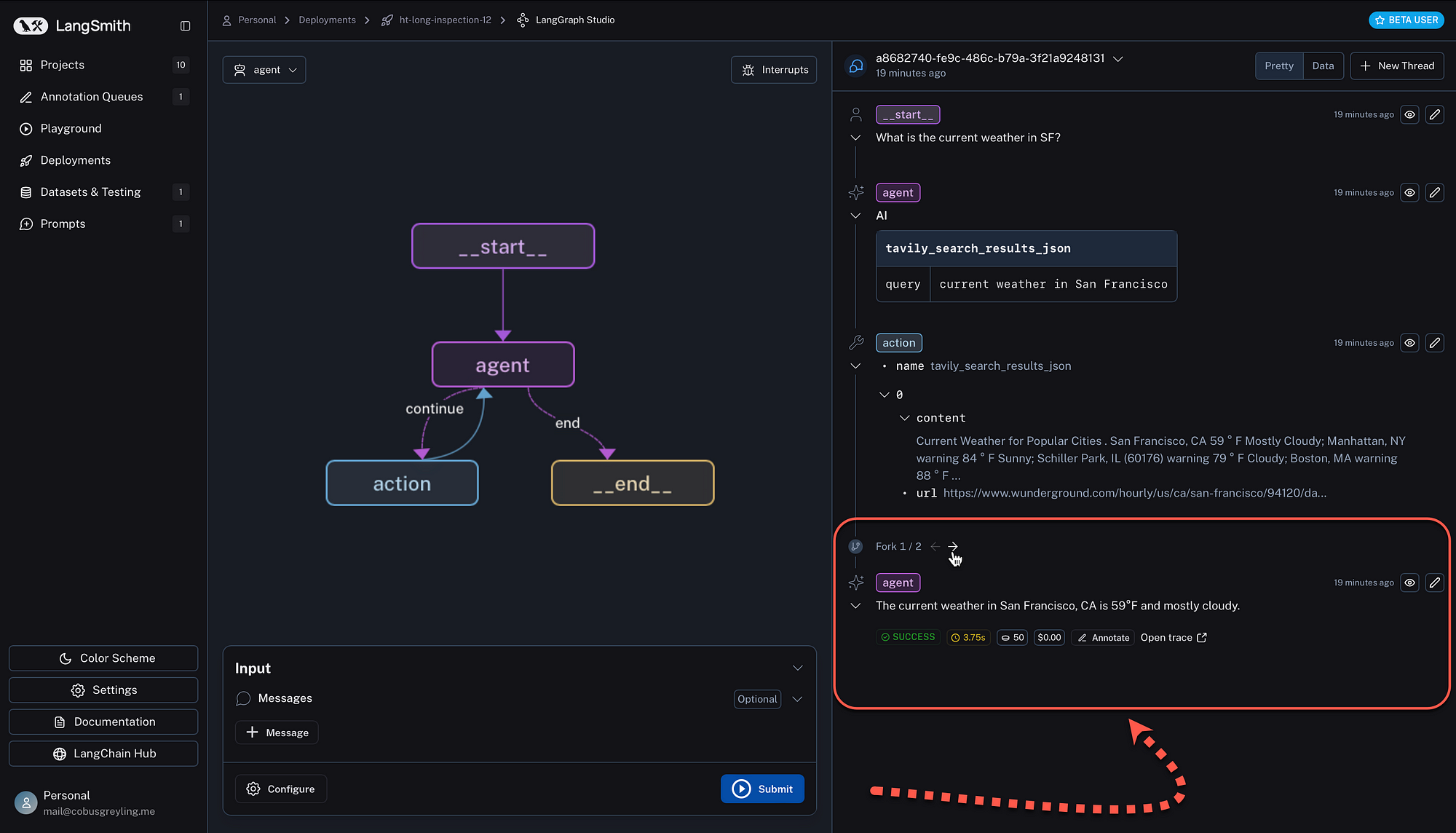This screenshot has height=833, width=1456.
Task: Expand the thread ID dropdown
Action: tap(1118, 59)
